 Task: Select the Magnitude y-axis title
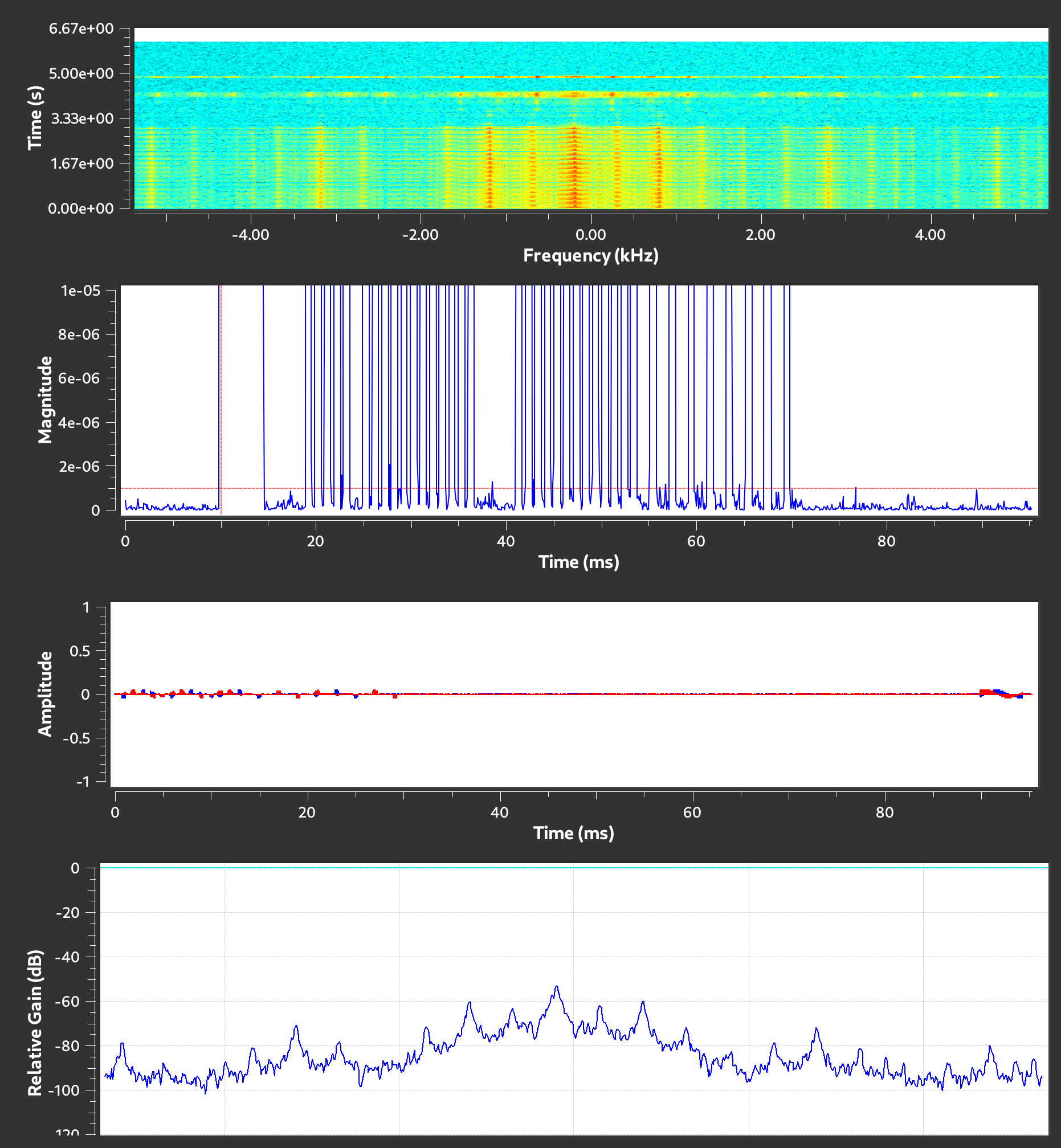[45, 399]
